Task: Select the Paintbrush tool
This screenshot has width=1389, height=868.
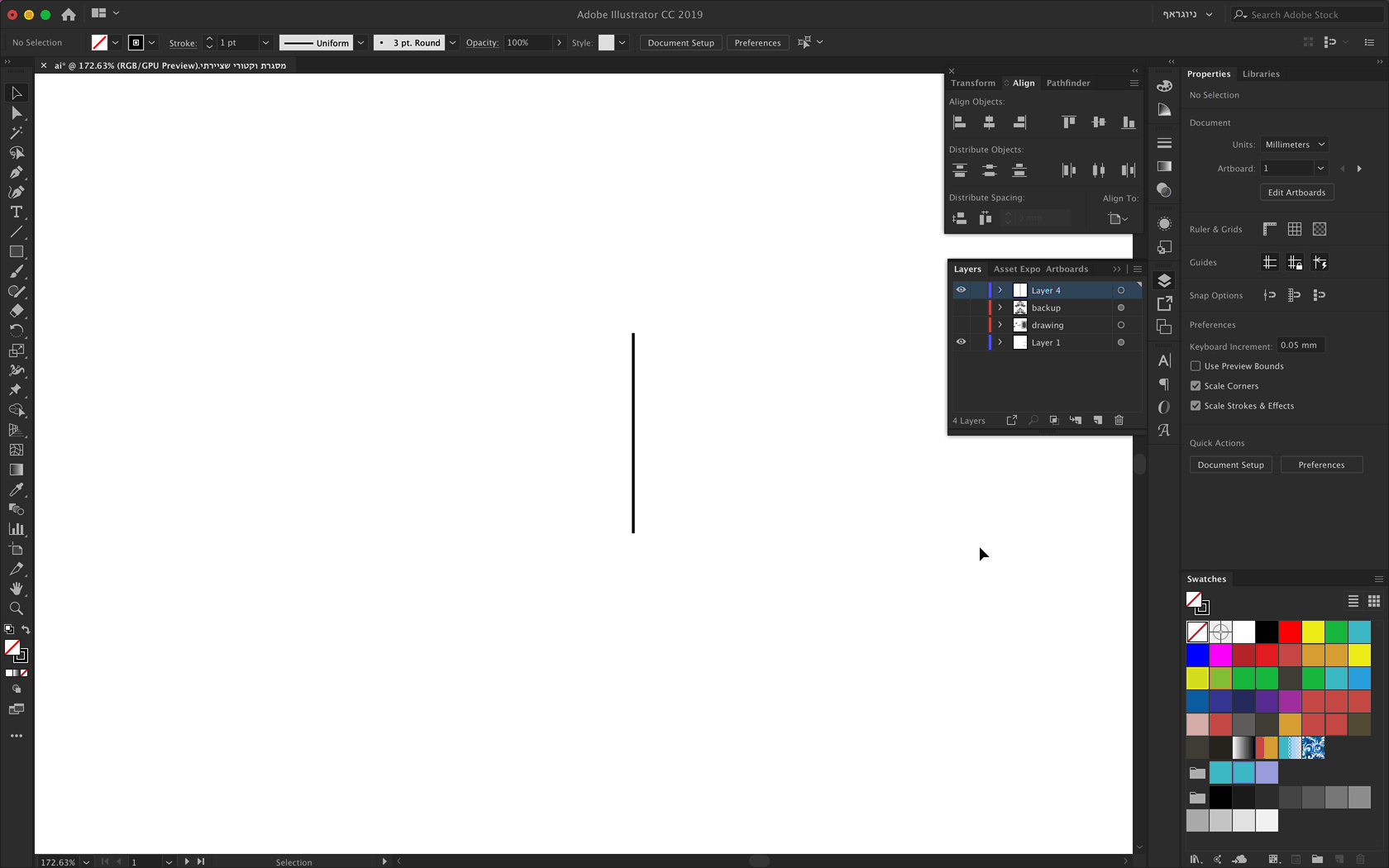Action: point(17,272)
